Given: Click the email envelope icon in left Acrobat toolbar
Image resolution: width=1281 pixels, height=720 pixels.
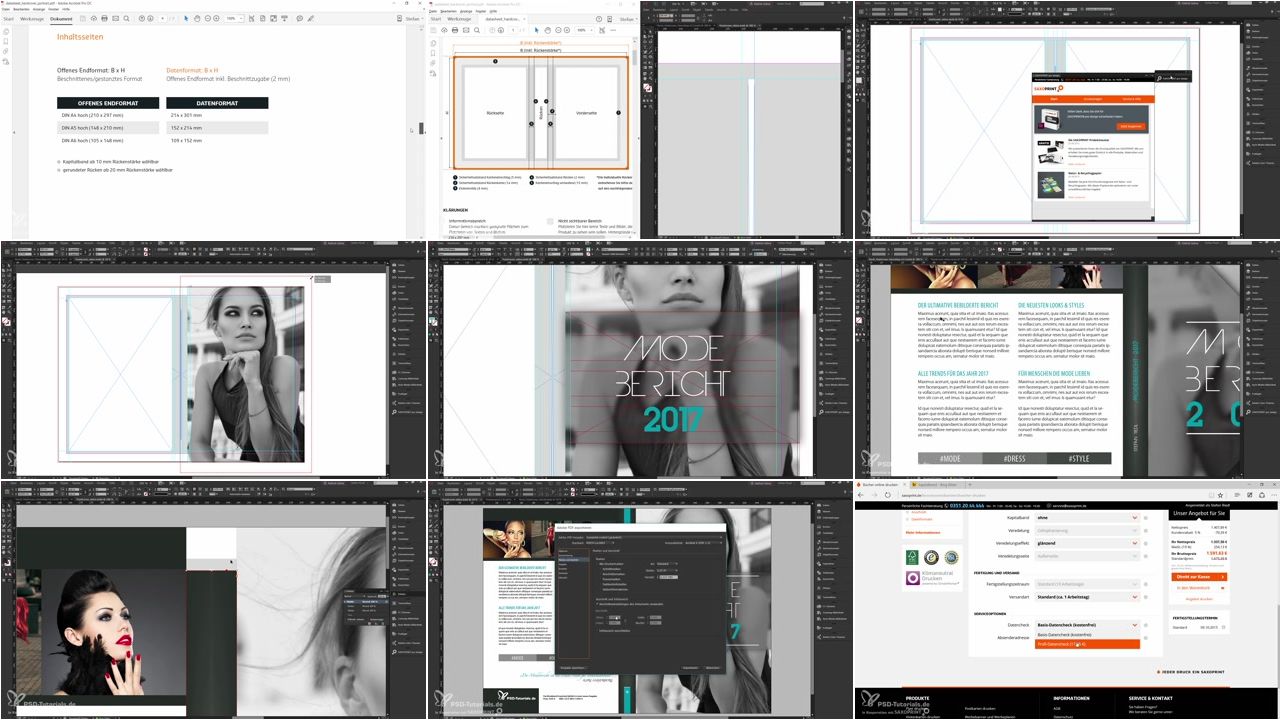Looking at the screenshot, I should click(x=115, y=19).
